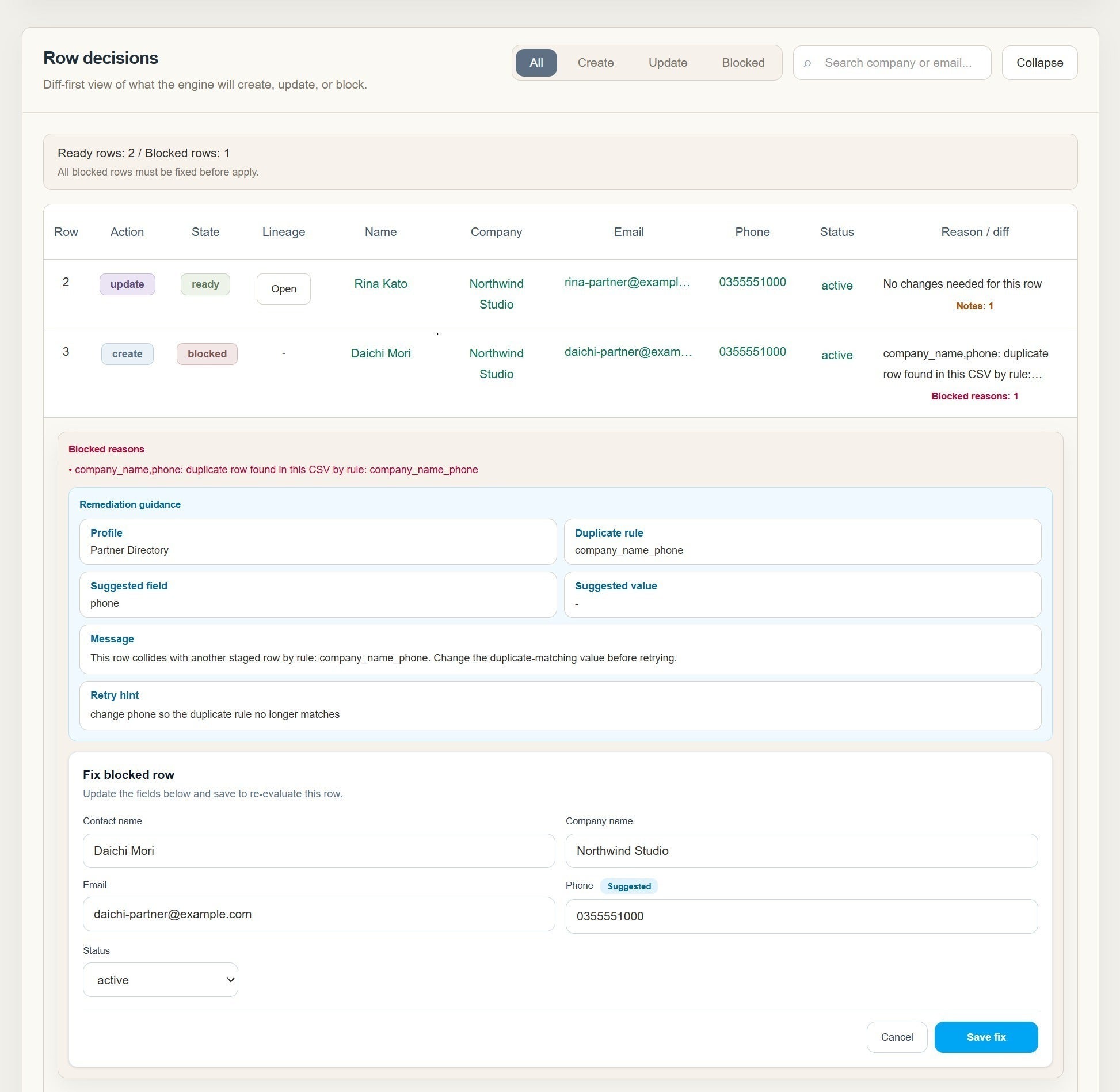The width and height of the screenshot is (1120, 1092).
Task: Expand Notes: 1 on row 2
Action: coord(974,306)
